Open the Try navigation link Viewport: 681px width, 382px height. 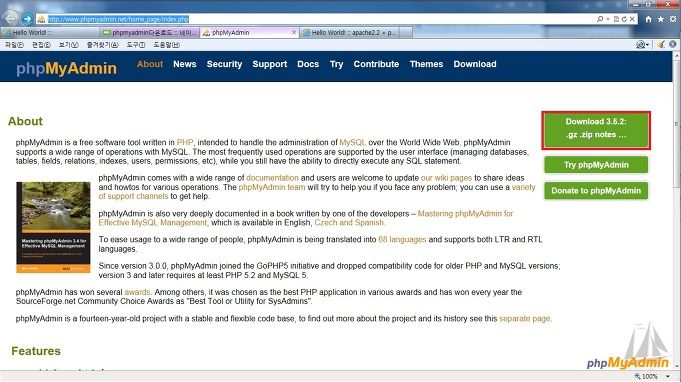tap(336, 64)
